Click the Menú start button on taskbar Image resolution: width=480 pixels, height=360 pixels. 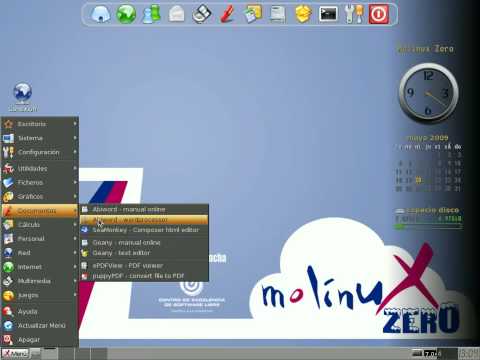15,353
